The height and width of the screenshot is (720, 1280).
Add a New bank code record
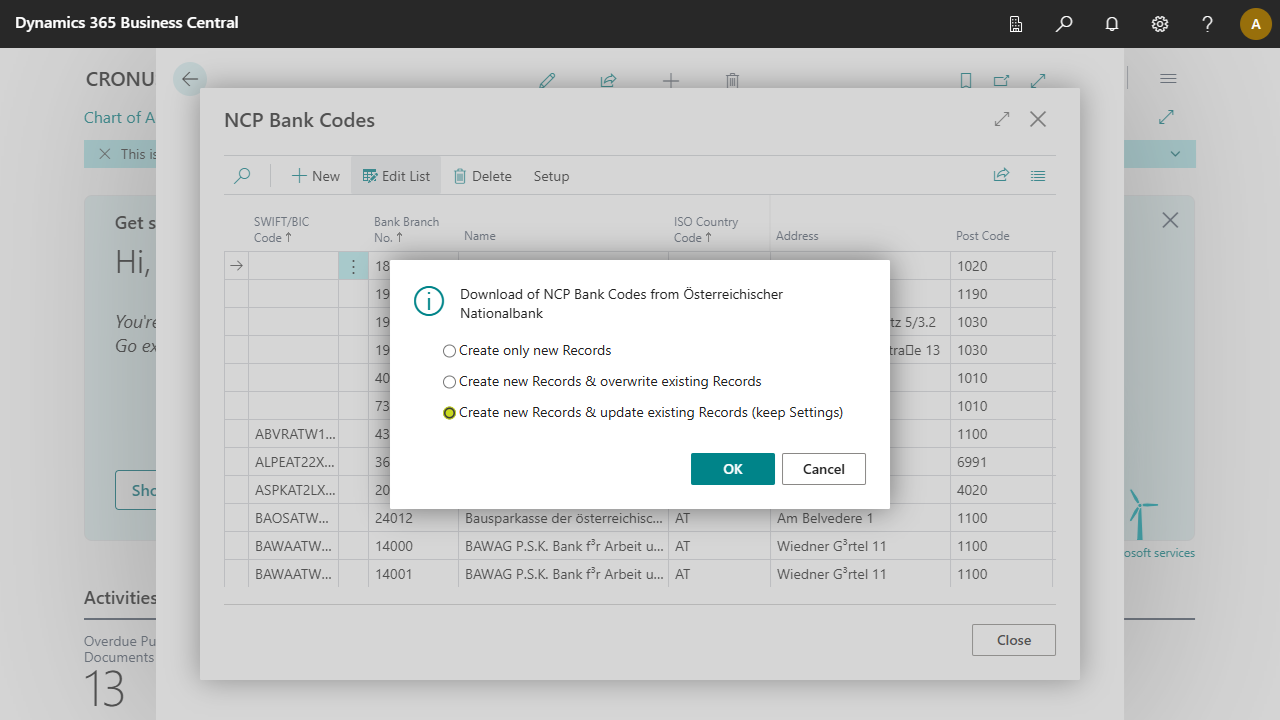(x=316, y=176)
